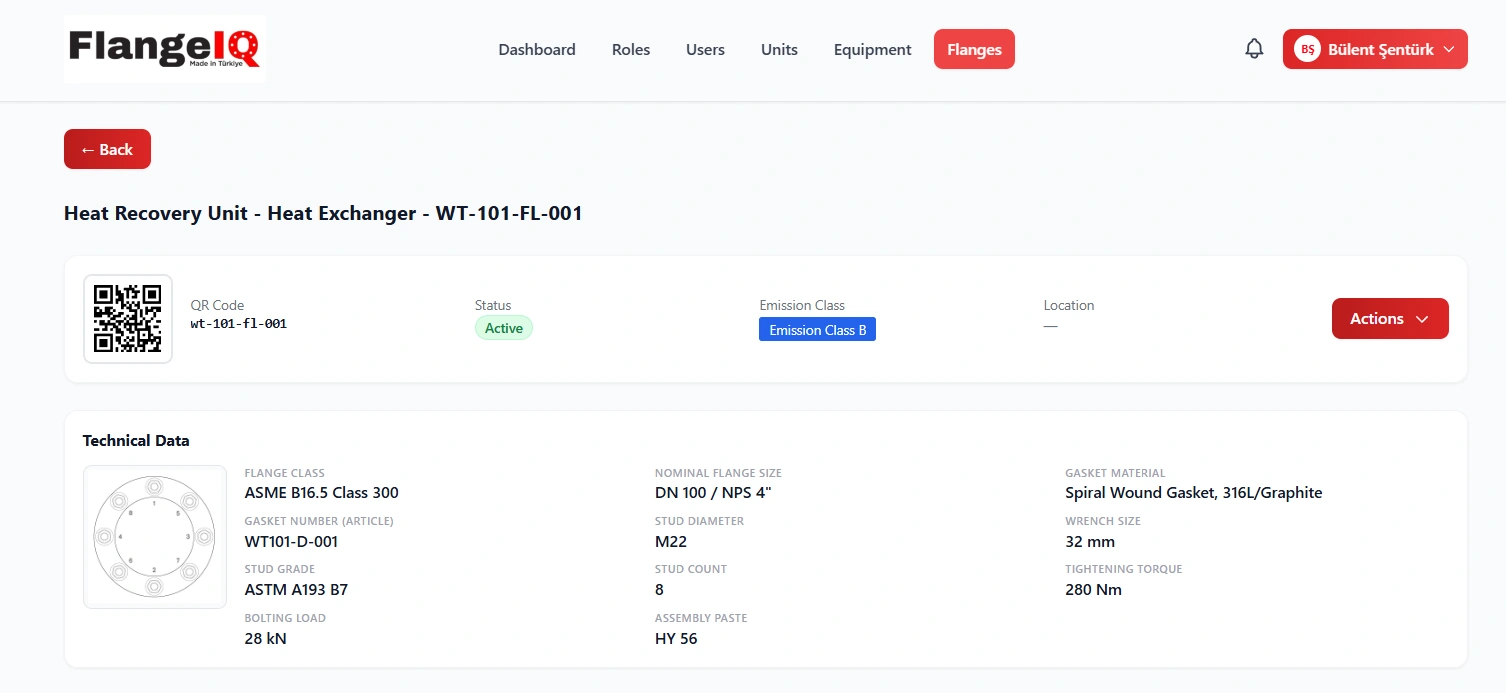Click the Back button
This screenshot has width=1506, height=693.
click(107, 149)
